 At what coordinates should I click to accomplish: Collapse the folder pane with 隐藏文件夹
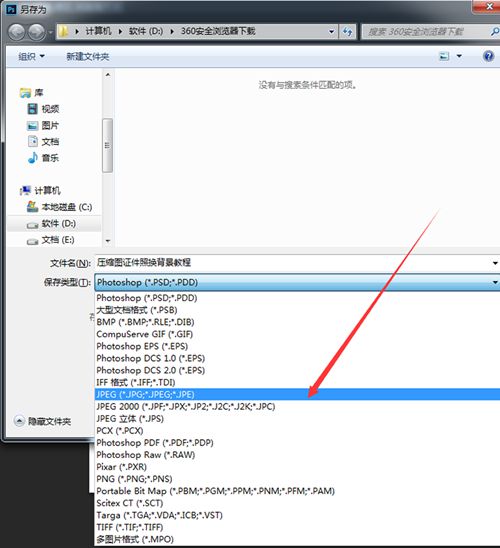click(43, 421)
